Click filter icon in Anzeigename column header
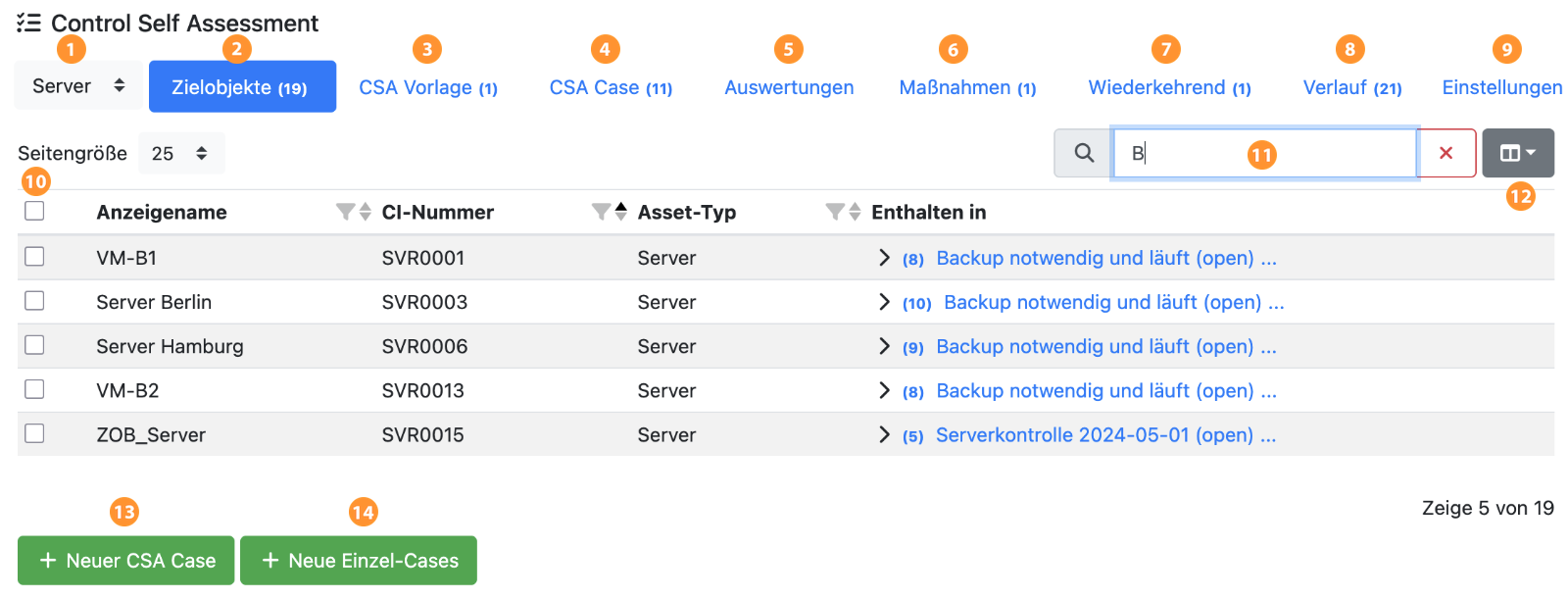The width and height of the screenshot is (1568, 599). 344,212
